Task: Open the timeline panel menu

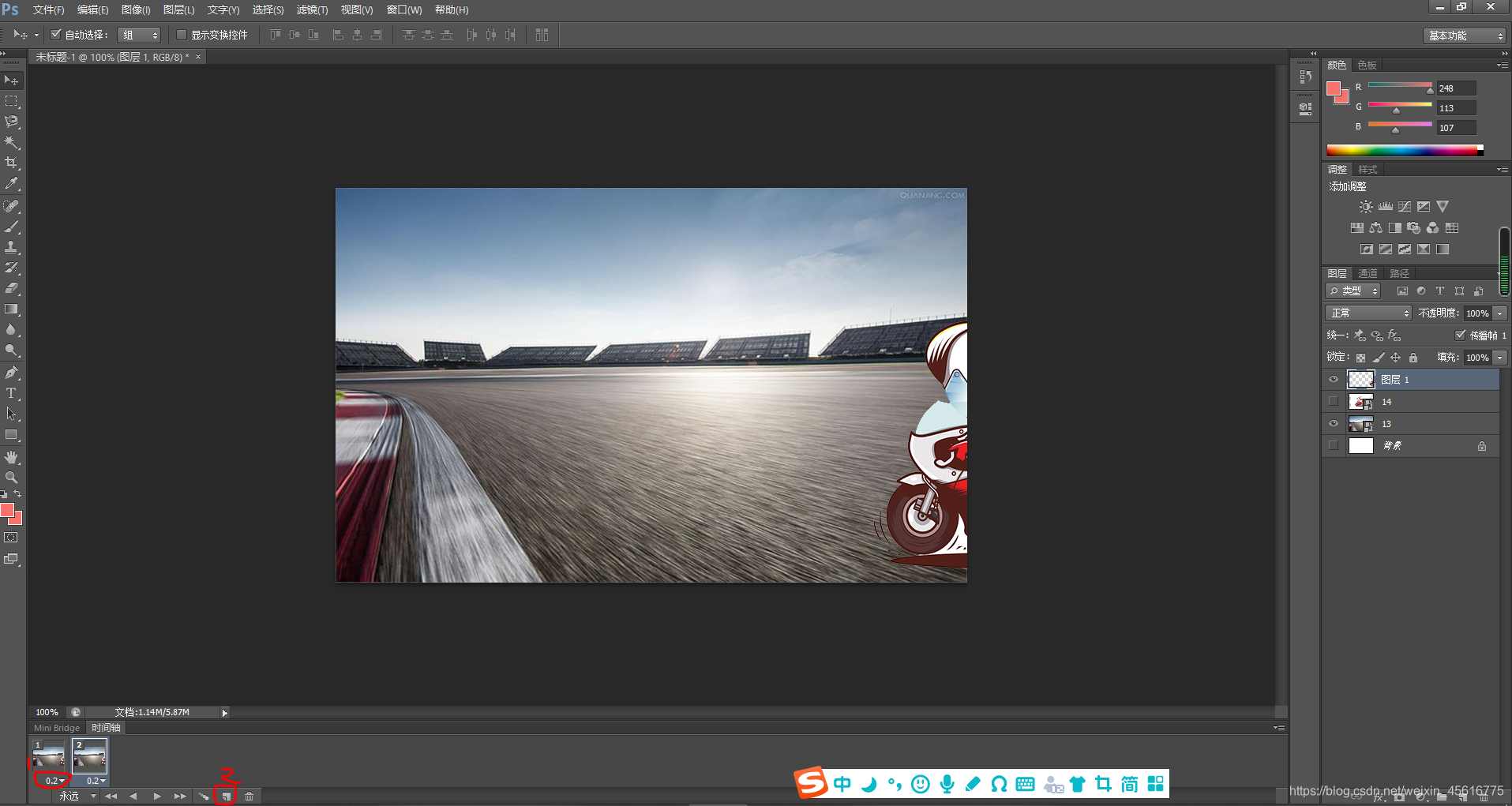Action: point(1279,728)
